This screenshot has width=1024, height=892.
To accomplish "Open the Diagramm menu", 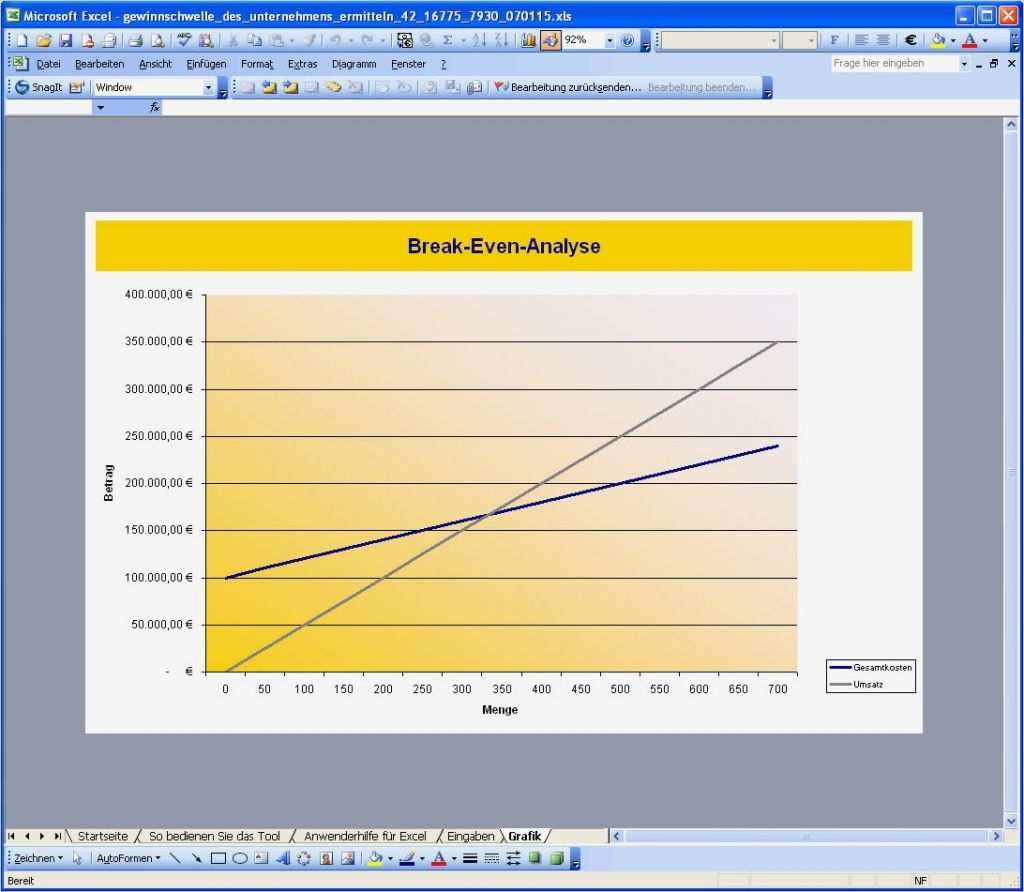I will (354, 63).
